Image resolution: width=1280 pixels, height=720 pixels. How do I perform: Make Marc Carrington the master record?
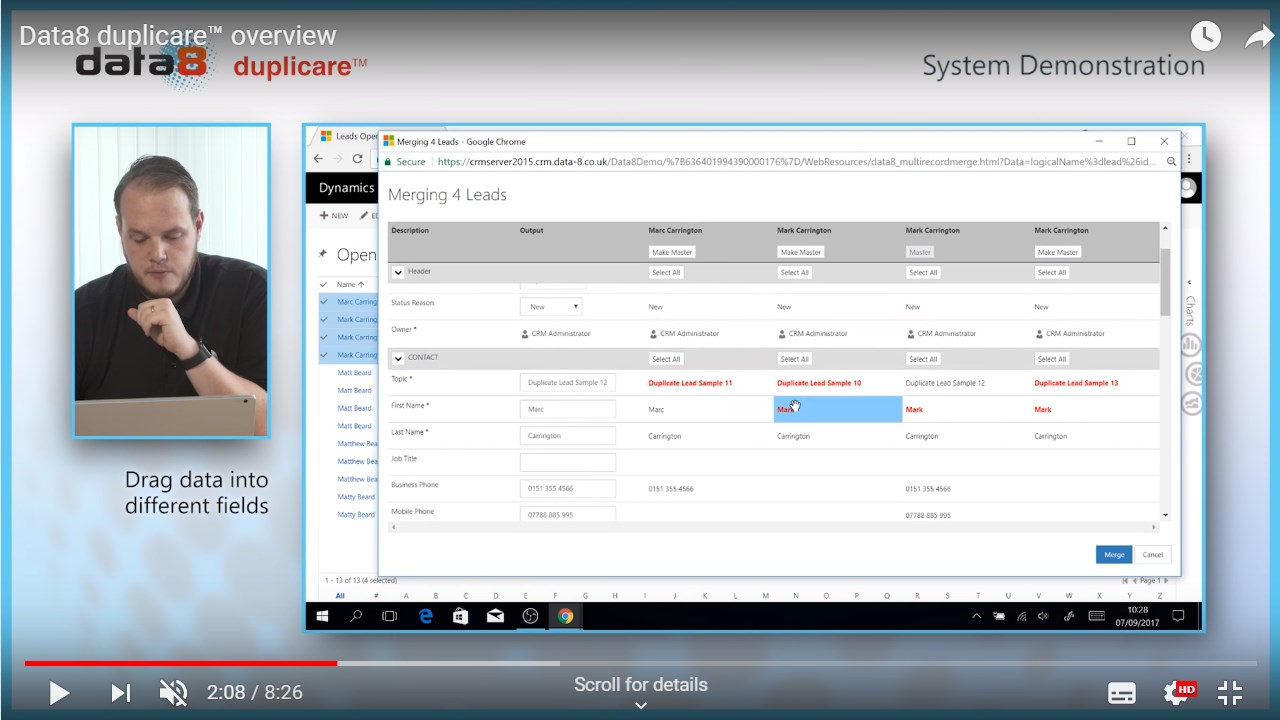pyautogui.click(x=671, y=252)
